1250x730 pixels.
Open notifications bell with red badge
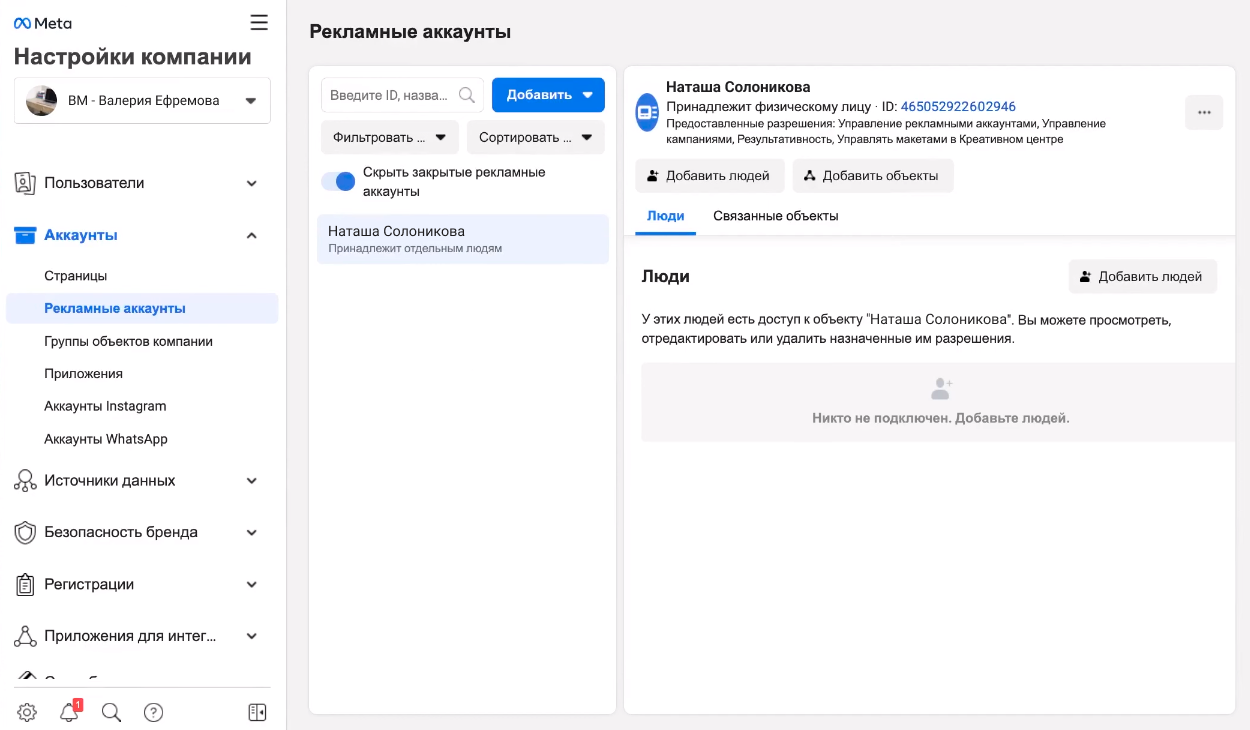(x=70, y=711)
